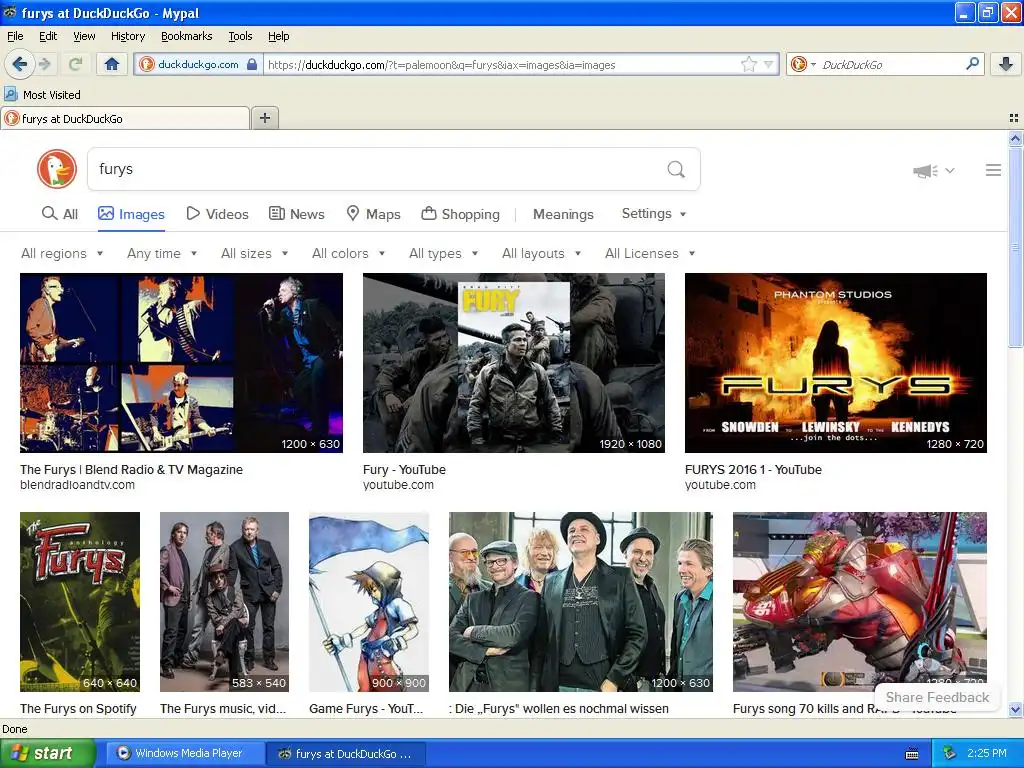This screenshot has width=1024, height=768.
Task: Click the system tray clock showing 2:25 PM
Action: (x=987, y=753)
